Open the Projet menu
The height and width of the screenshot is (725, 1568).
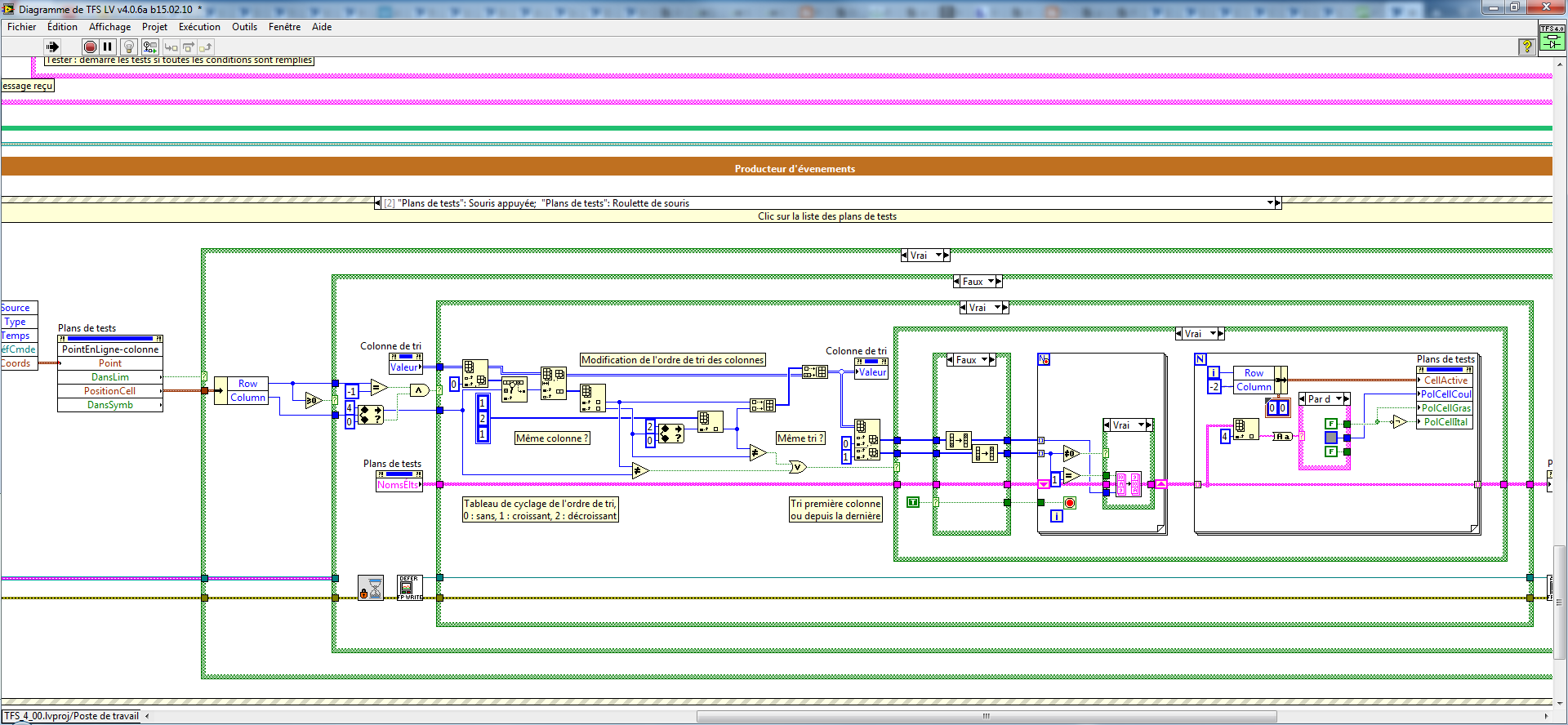[x=154, y=27]
